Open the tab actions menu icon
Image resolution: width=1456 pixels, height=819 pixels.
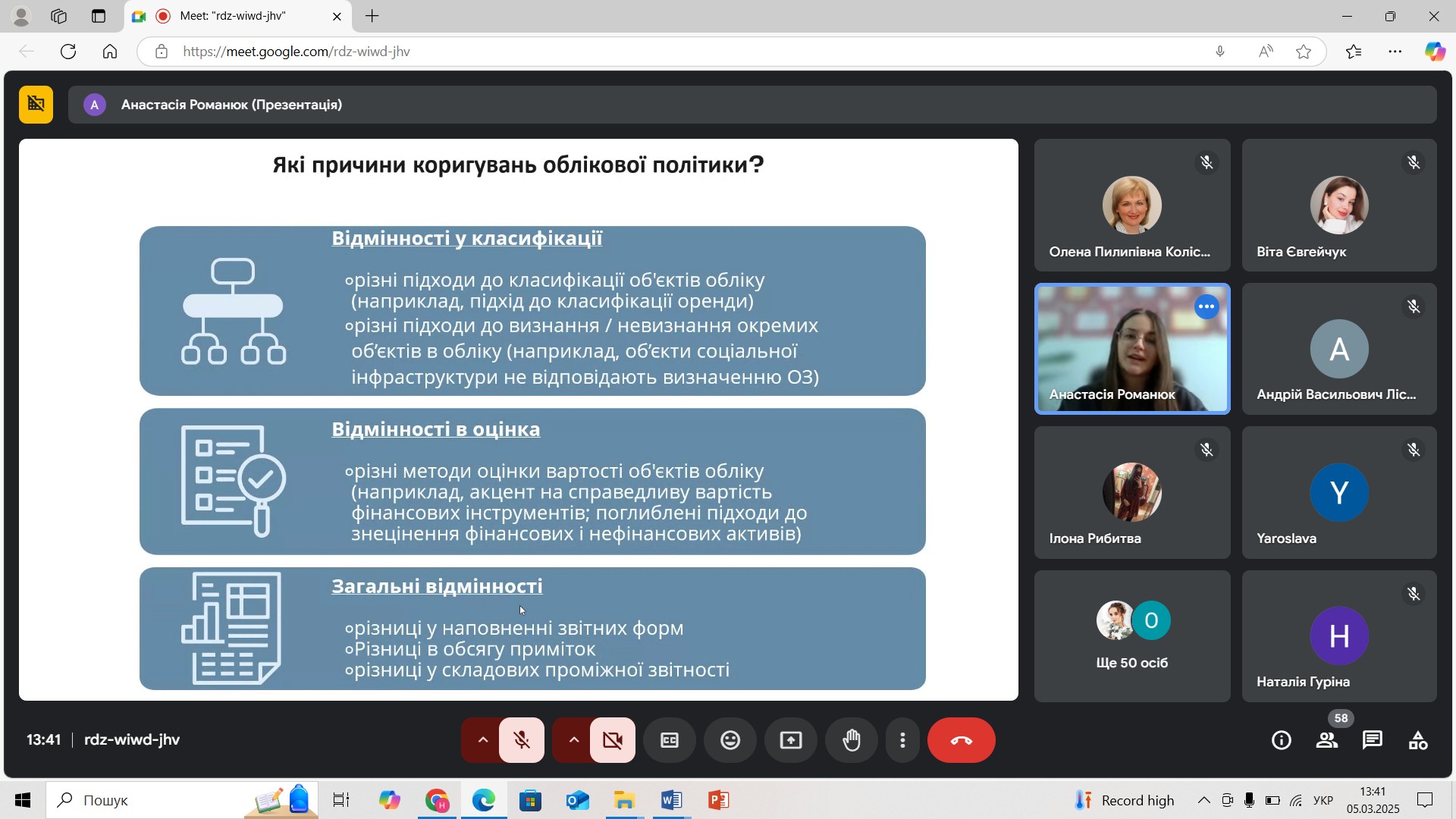pos(99,16)
